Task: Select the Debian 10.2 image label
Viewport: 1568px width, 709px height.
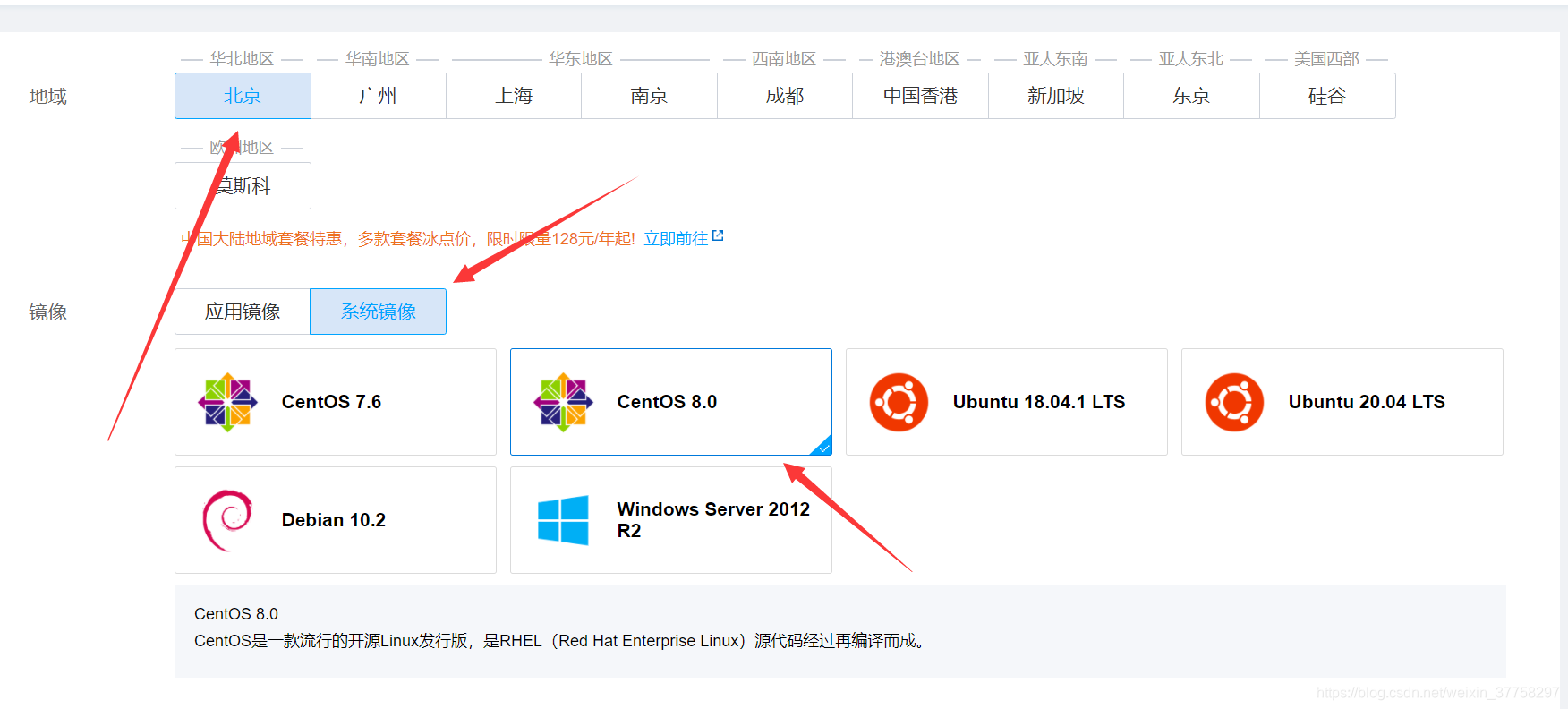Action: [334, 520]
